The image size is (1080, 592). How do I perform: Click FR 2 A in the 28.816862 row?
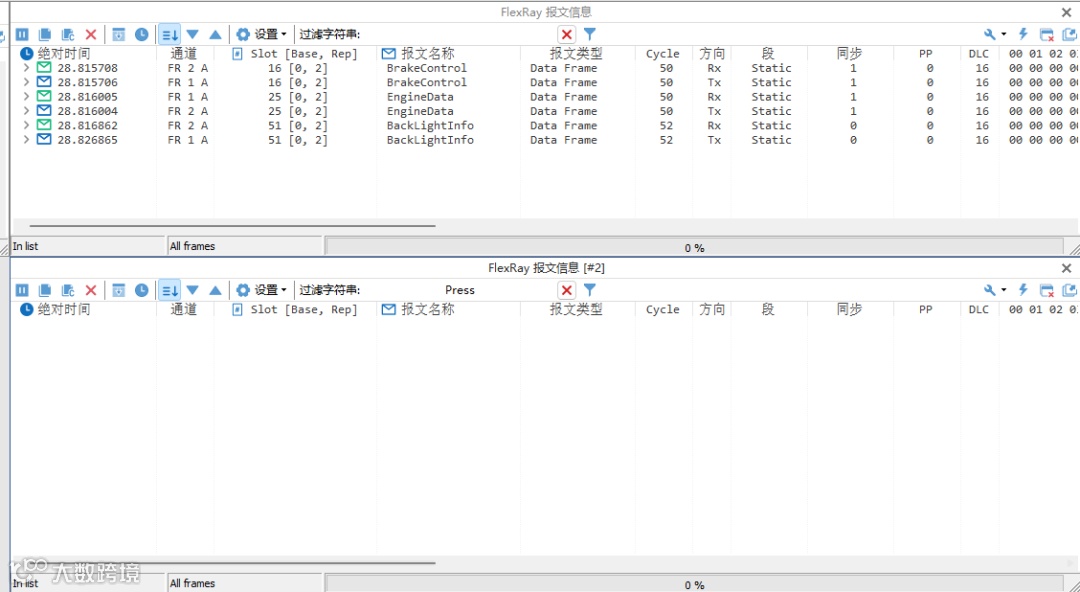[x=187, y=125]
